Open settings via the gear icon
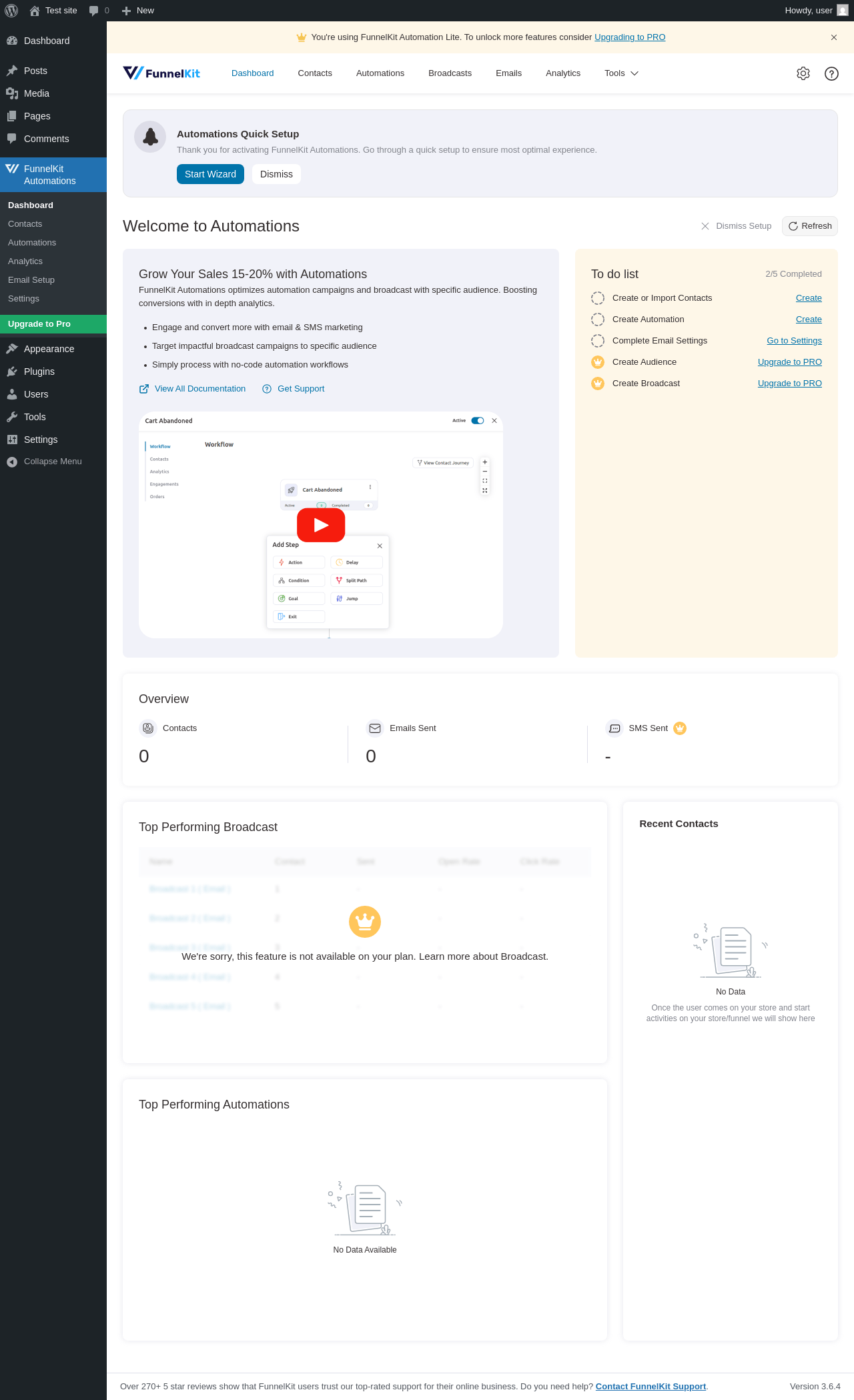Viewport: 854px width, 1400px height. [803, 73]
